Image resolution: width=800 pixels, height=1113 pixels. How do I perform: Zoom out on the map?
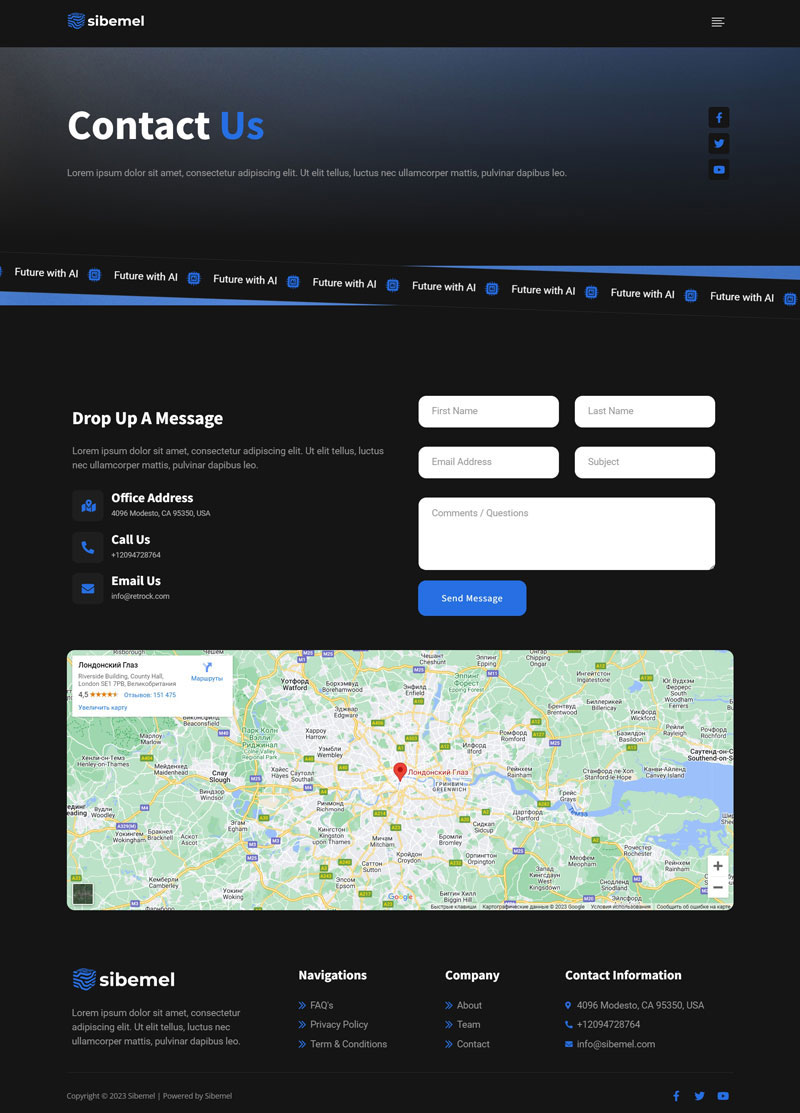pyautogui.click(x=718, y=887)
